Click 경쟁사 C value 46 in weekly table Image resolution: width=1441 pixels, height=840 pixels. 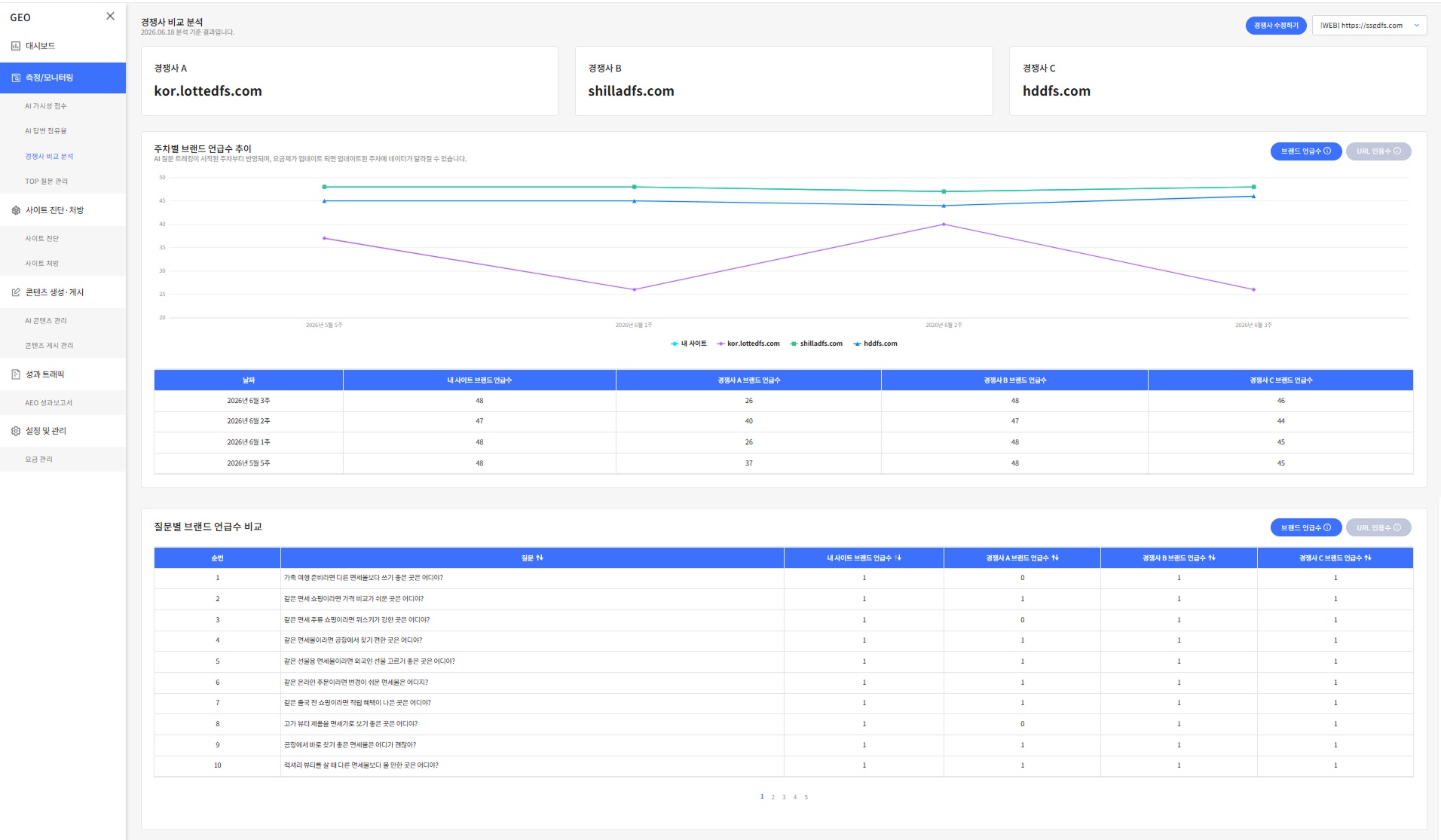click(1280, 401)
